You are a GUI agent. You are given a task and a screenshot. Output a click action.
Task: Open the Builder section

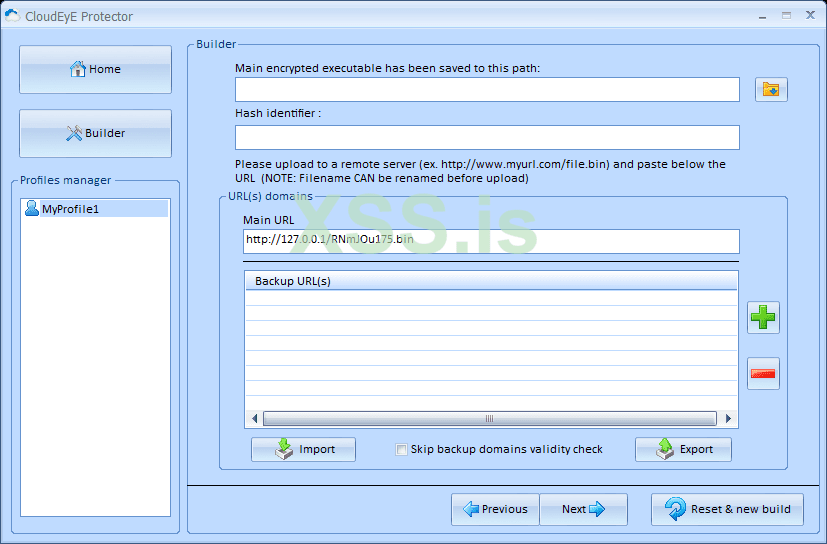pos(95,133)
